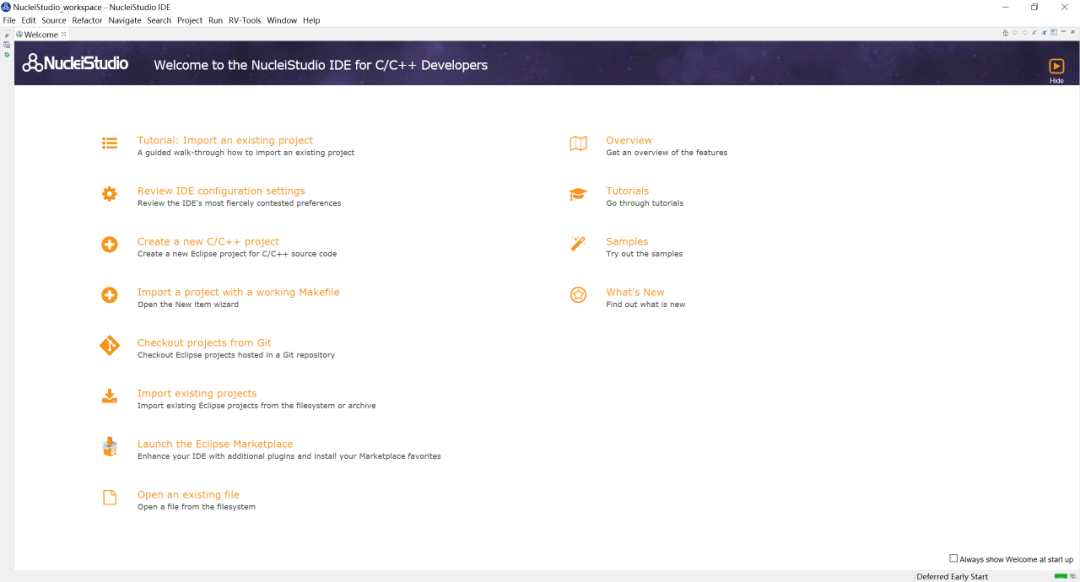
Task: Click Checkout projects from Git link
Action: (x=204, y=342)
